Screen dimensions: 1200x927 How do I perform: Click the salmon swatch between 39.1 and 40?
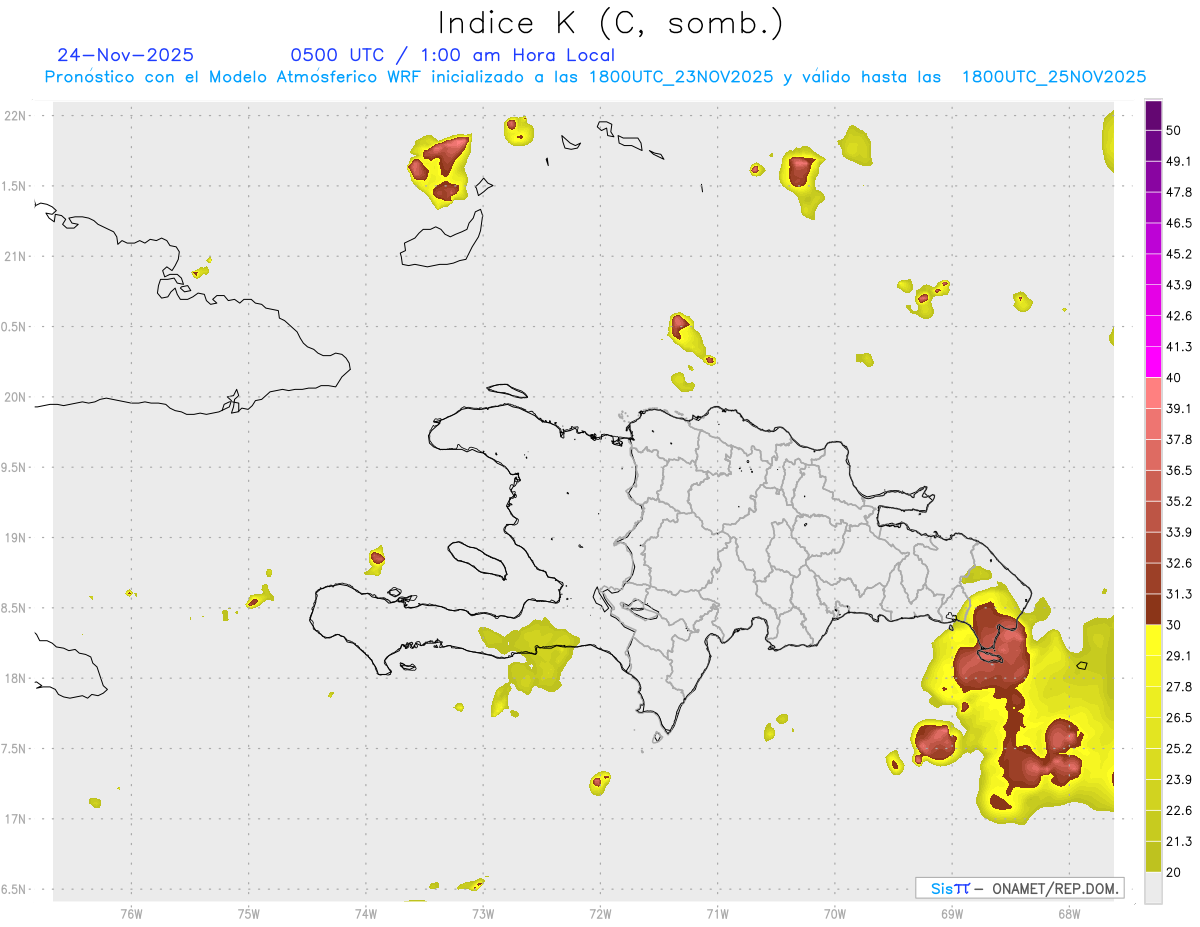(x=1154, y=393)
